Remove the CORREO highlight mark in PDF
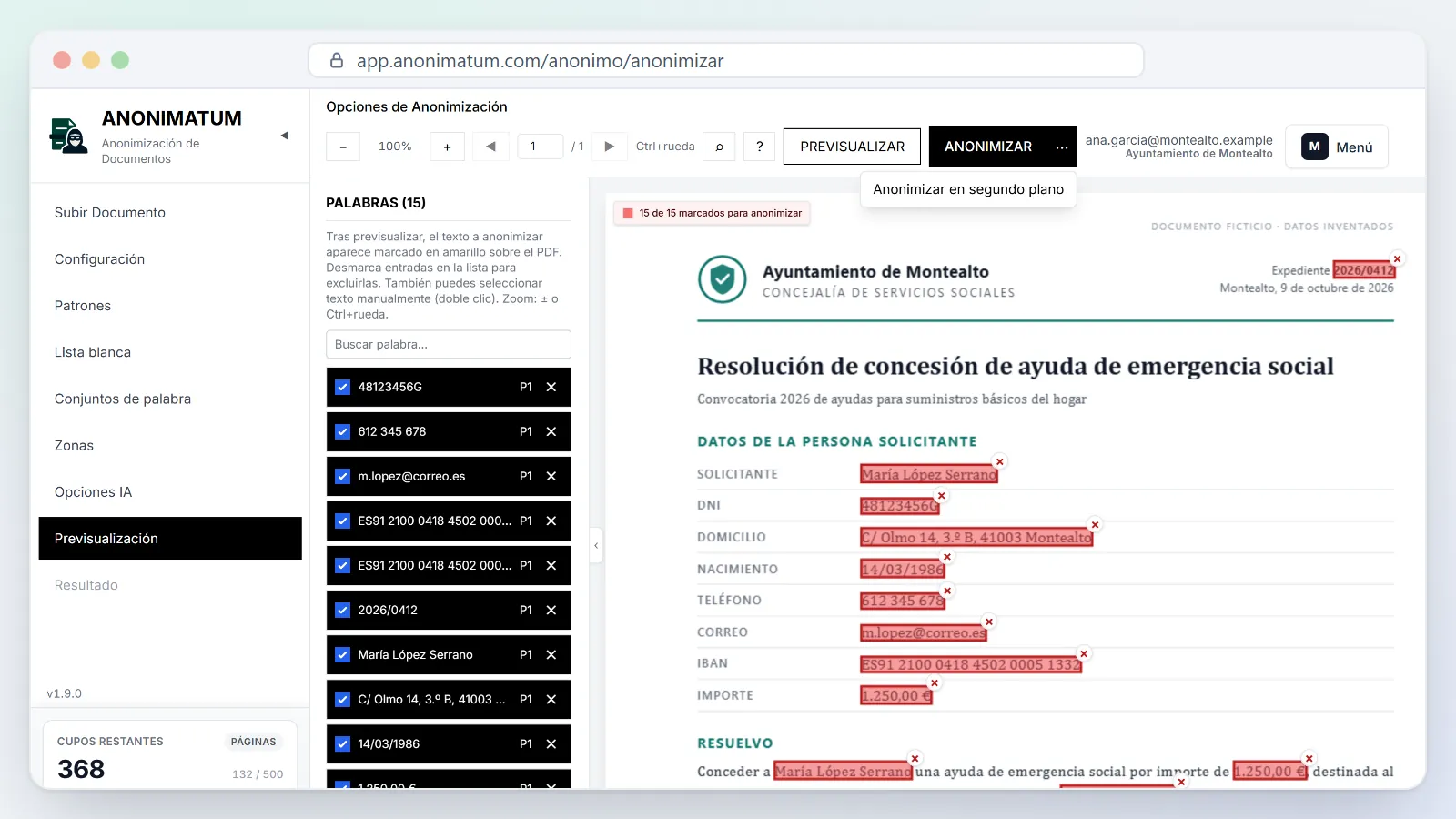This screenshot has width=1456, height=819. coord(989,622)
